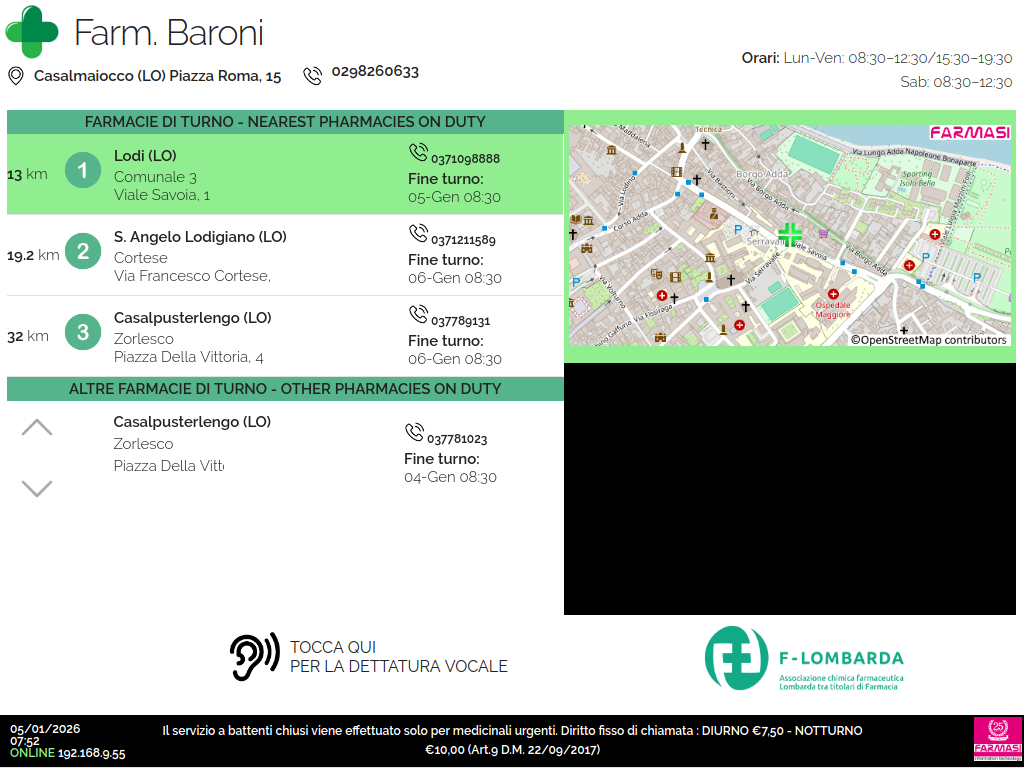Viewport: 1024px width, 768px height.
Task: Click phone icon for S. Angelo Lodigiano
Action: [x=418, y=233]
